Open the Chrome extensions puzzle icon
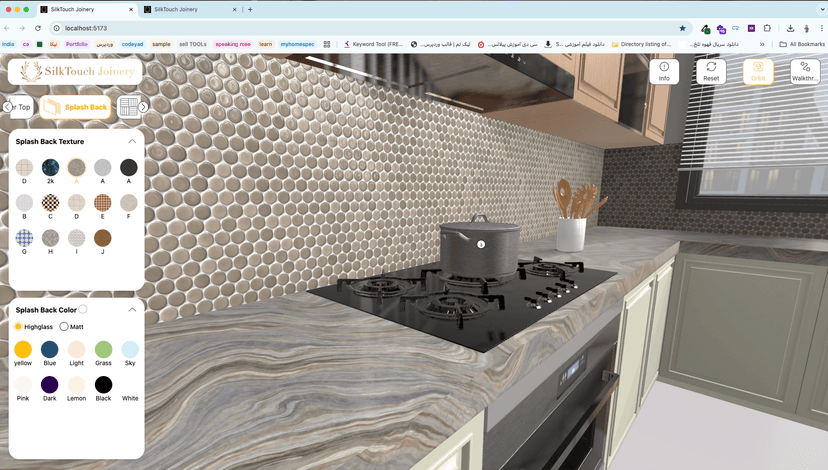 (x=767, y=28)
